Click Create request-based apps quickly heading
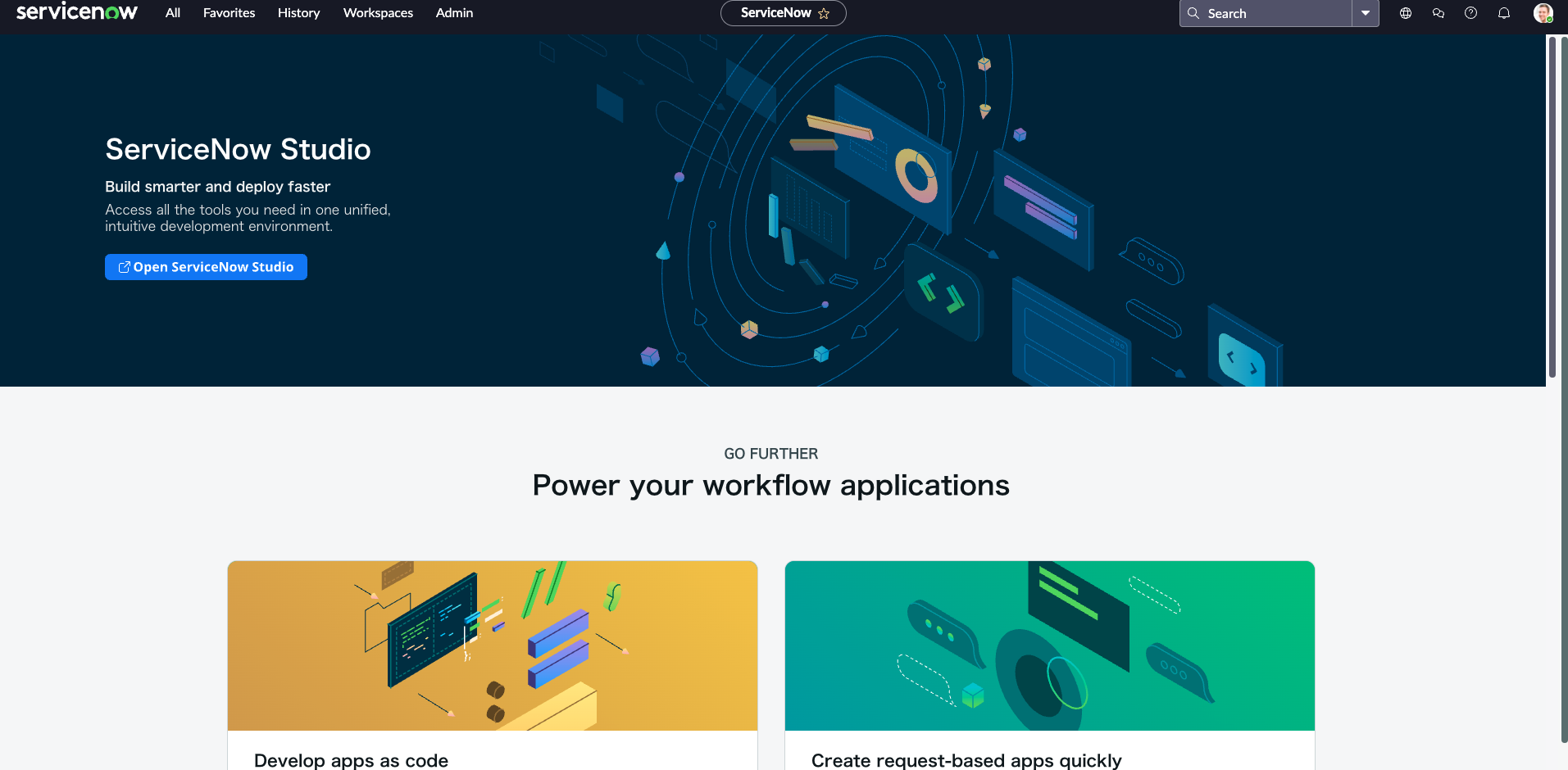 point(966,760)
